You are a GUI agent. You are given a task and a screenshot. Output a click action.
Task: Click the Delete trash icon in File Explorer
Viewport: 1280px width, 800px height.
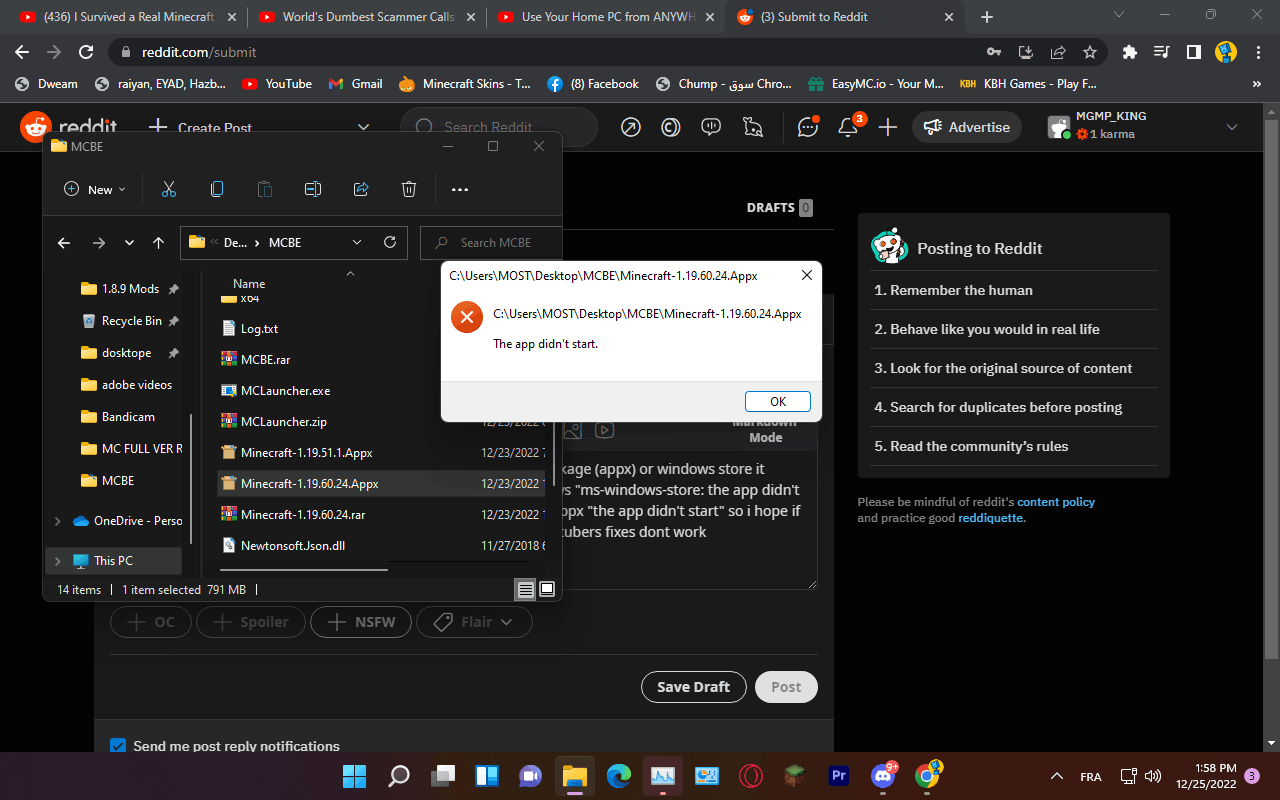coord(409,189)
